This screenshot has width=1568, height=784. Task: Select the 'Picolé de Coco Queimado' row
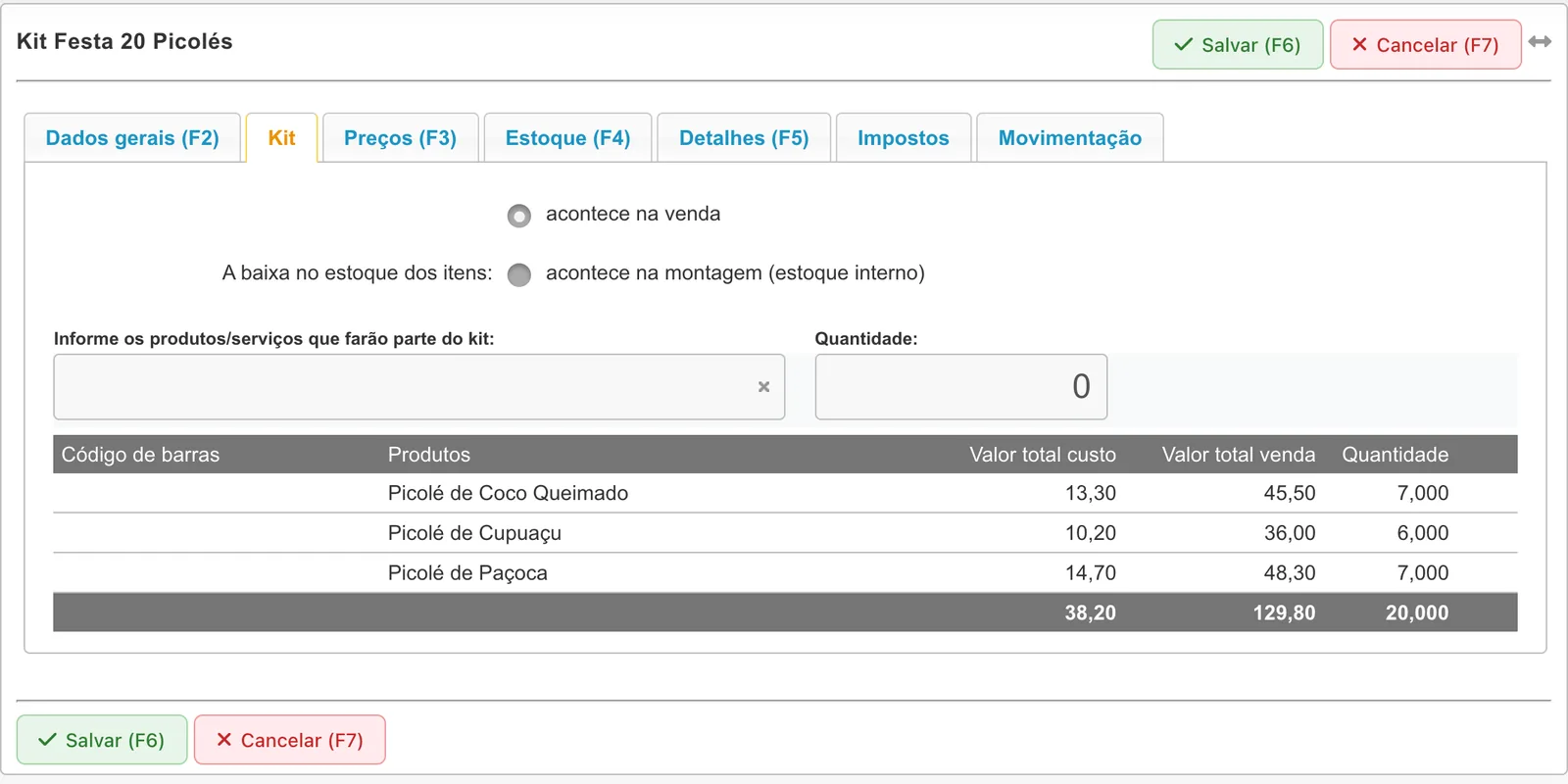[x=785, y=493]
